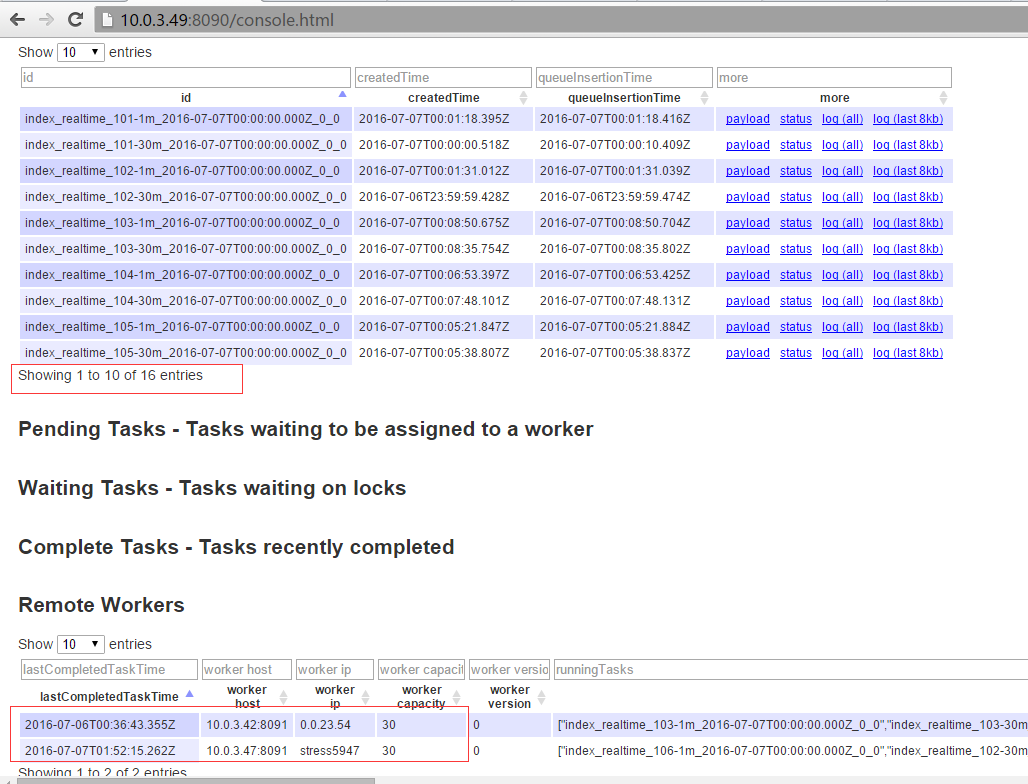View log (all) for index_realtime_103-1m
Viewport: 1028px width, 784px height.
click(842, 223)
